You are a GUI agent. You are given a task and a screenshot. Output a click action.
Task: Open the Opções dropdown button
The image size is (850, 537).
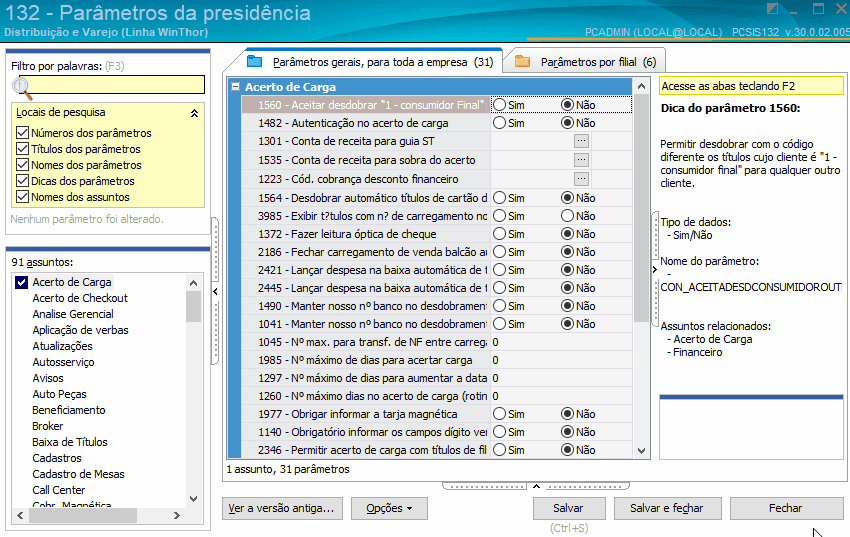coord(389,508)
